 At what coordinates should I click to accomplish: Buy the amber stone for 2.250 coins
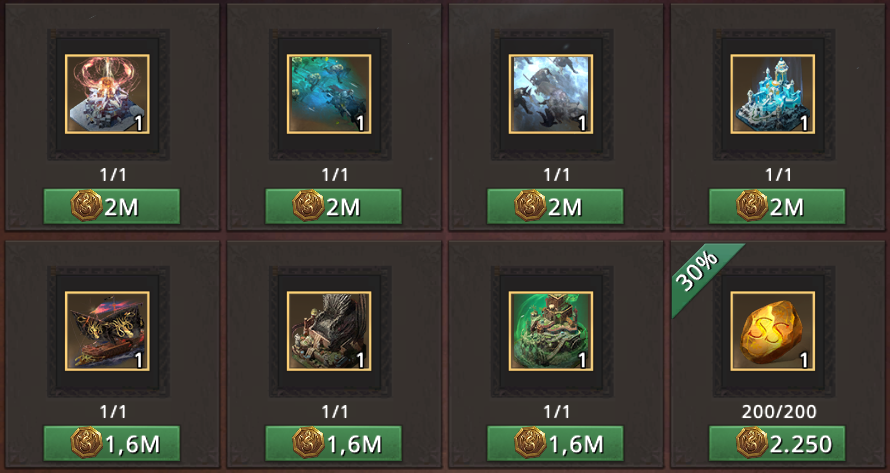tap(777, 443)
